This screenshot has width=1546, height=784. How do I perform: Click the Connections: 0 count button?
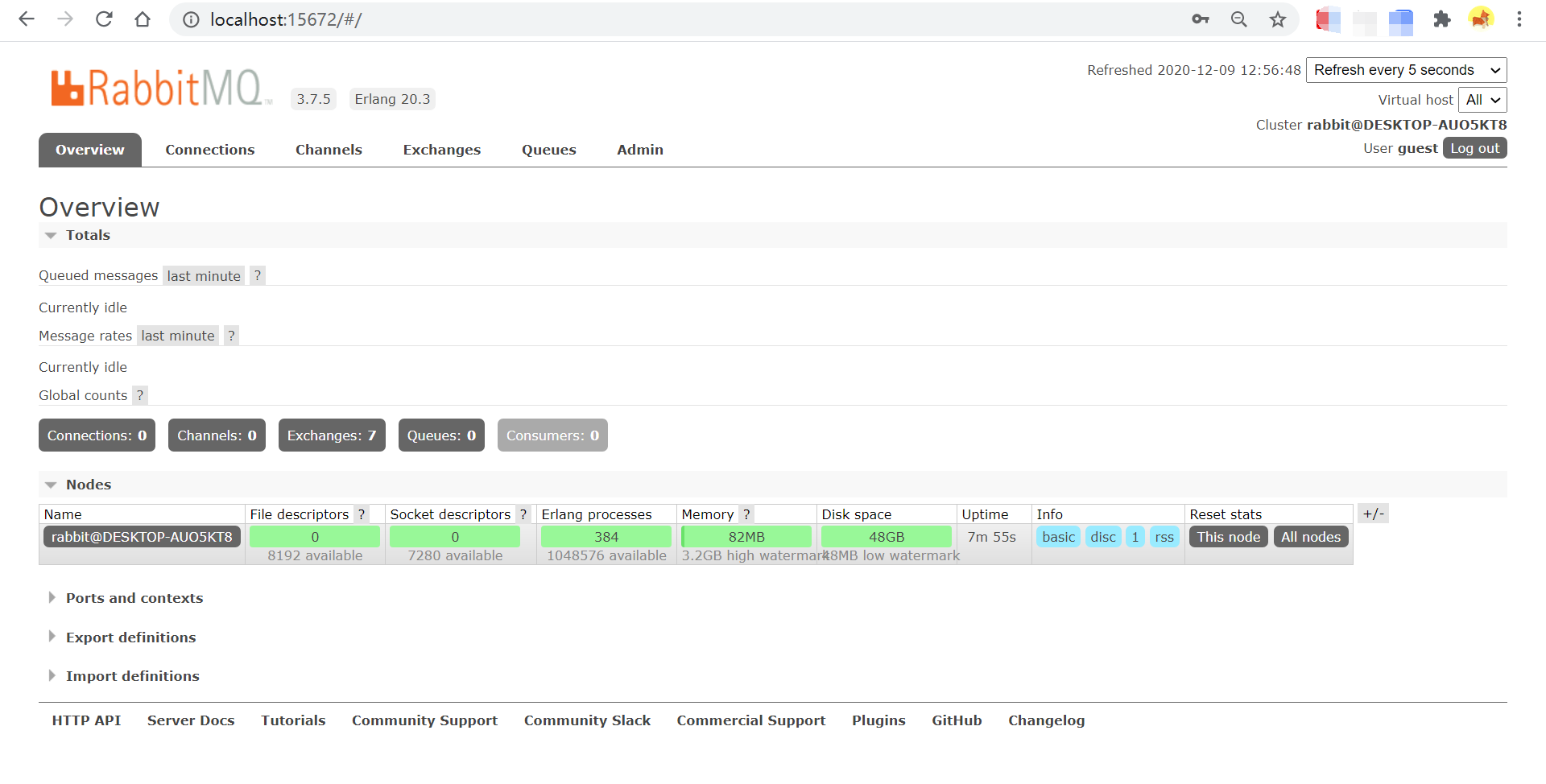pos(97,435)
